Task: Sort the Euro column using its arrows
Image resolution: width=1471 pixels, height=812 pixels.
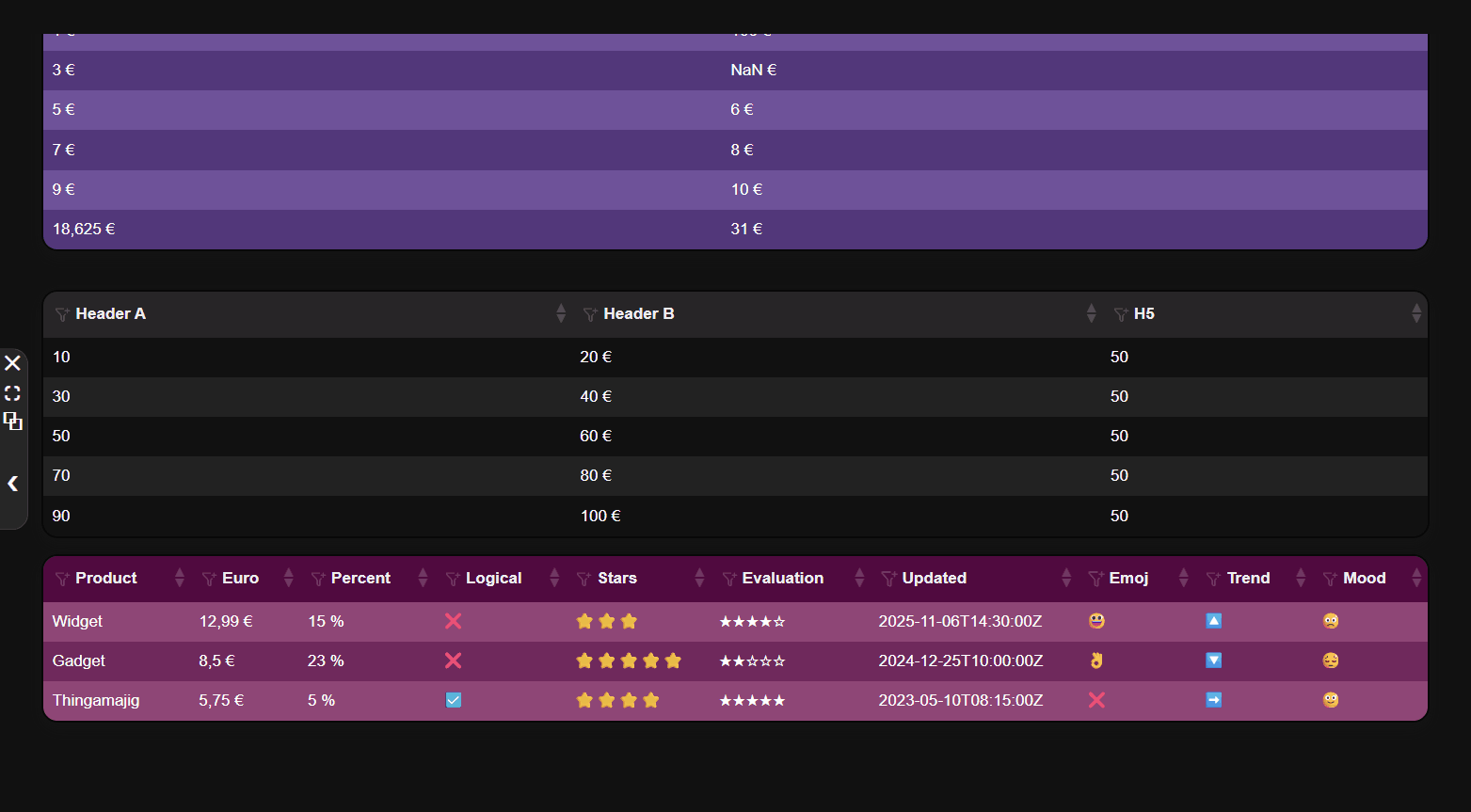Action: coord(288,578)
